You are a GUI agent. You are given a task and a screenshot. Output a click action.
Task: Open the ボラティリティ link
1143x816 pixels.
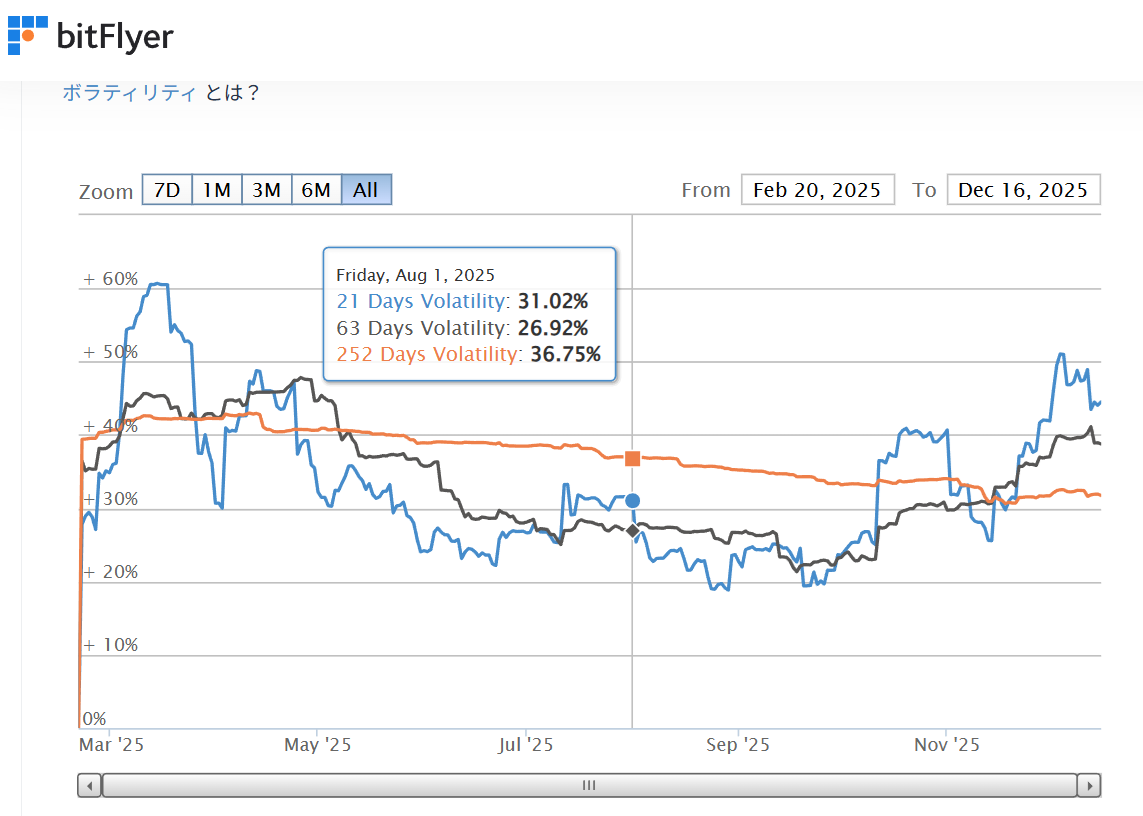click(129, 93)
